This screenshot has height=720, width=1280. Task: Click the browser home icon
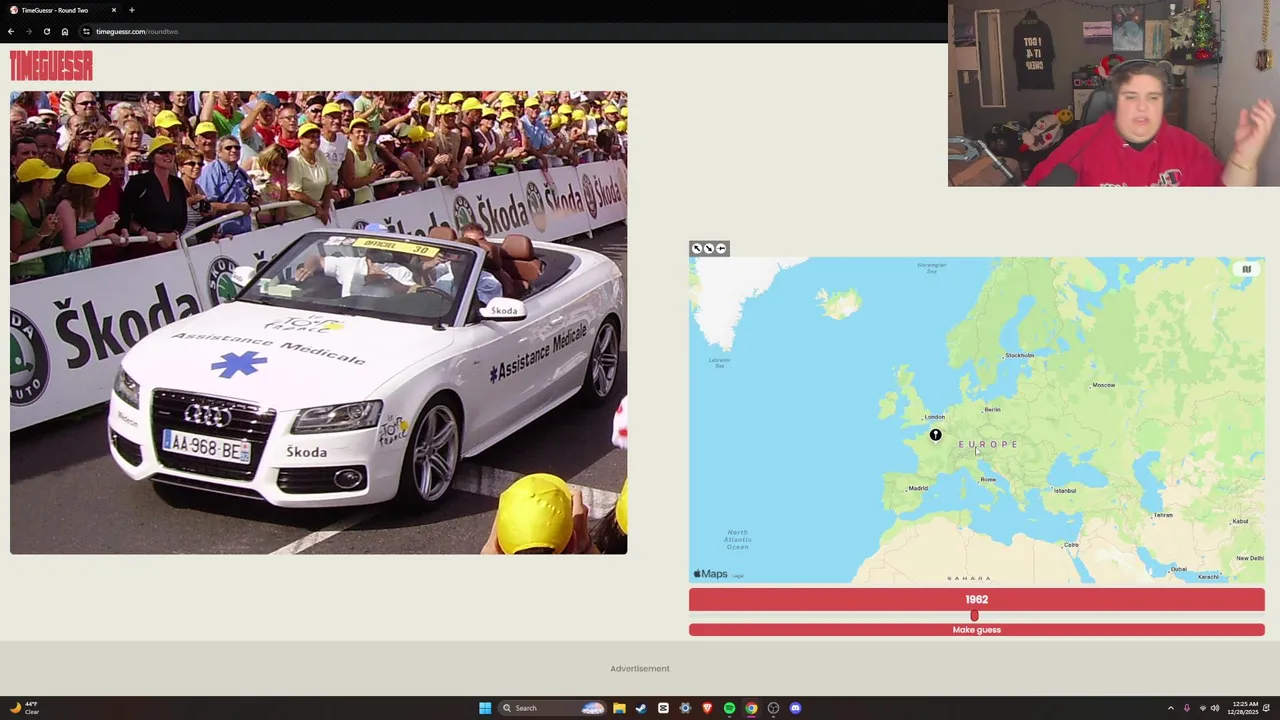pyautogui.click(x=64, y=31)
